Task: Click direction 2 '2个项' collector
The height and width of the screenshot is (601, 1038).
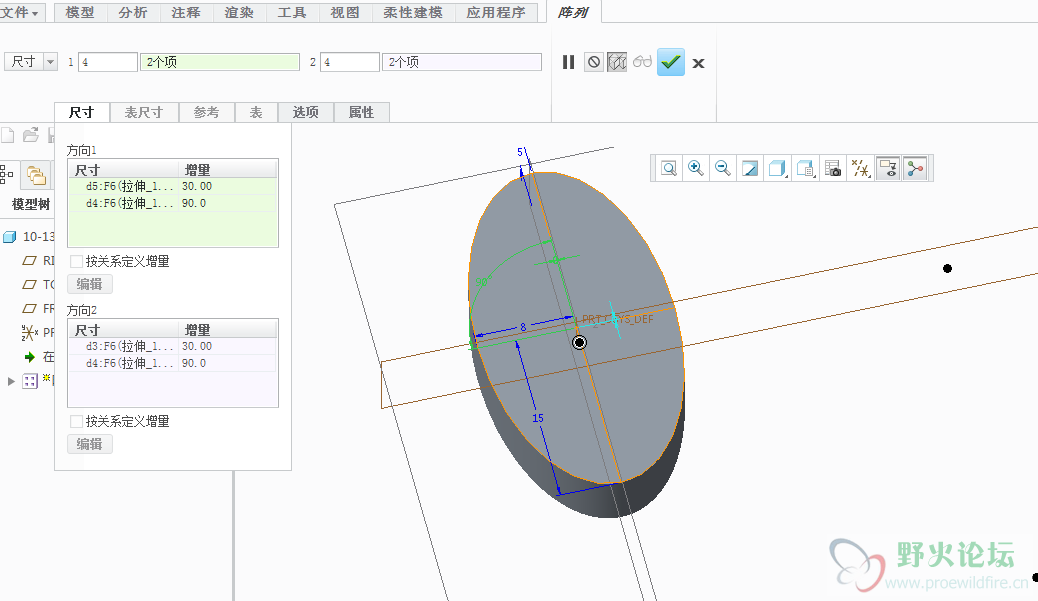Action: (461, 62)
